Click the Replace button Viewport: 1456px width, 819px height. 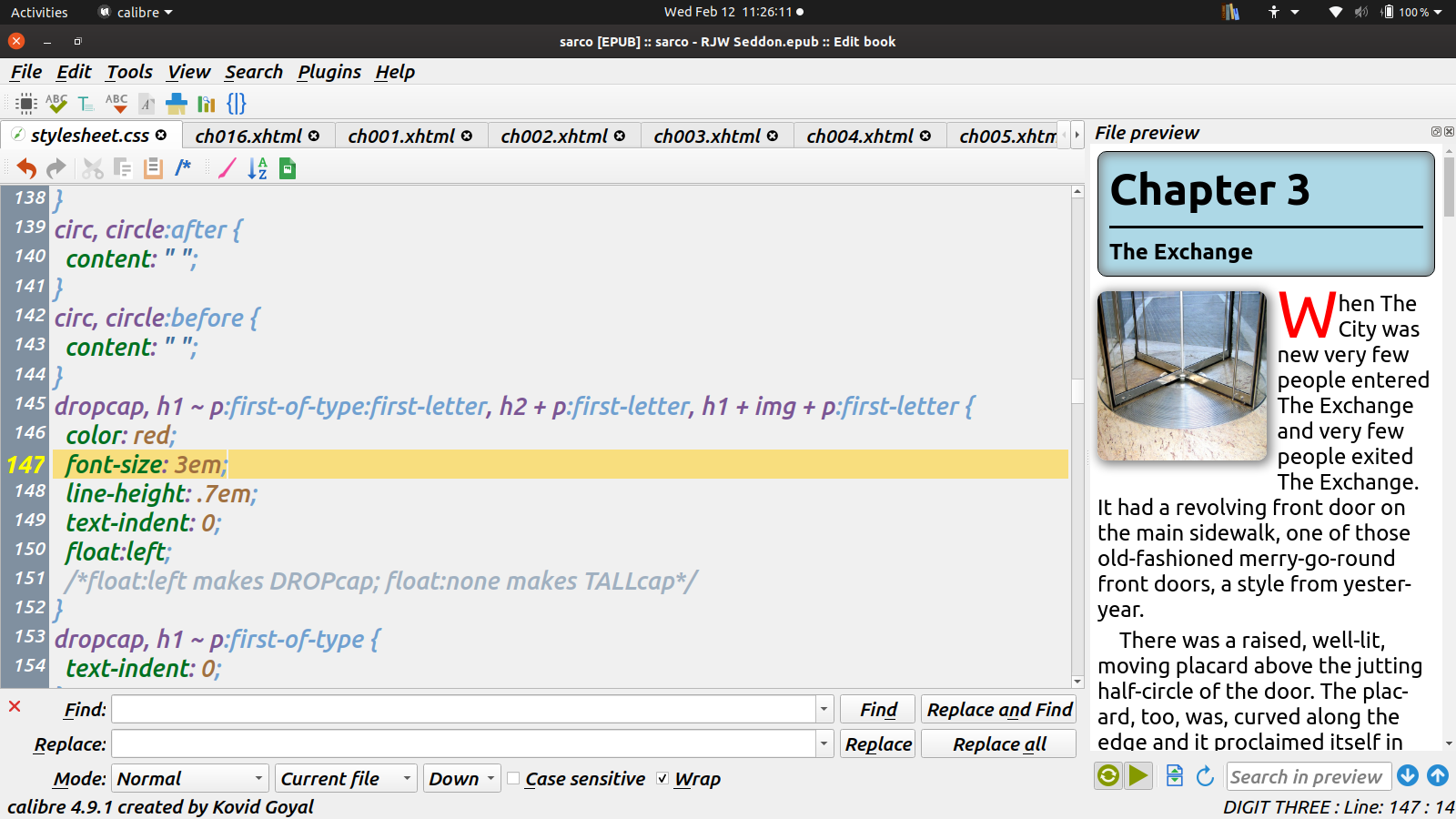(878, 744)
